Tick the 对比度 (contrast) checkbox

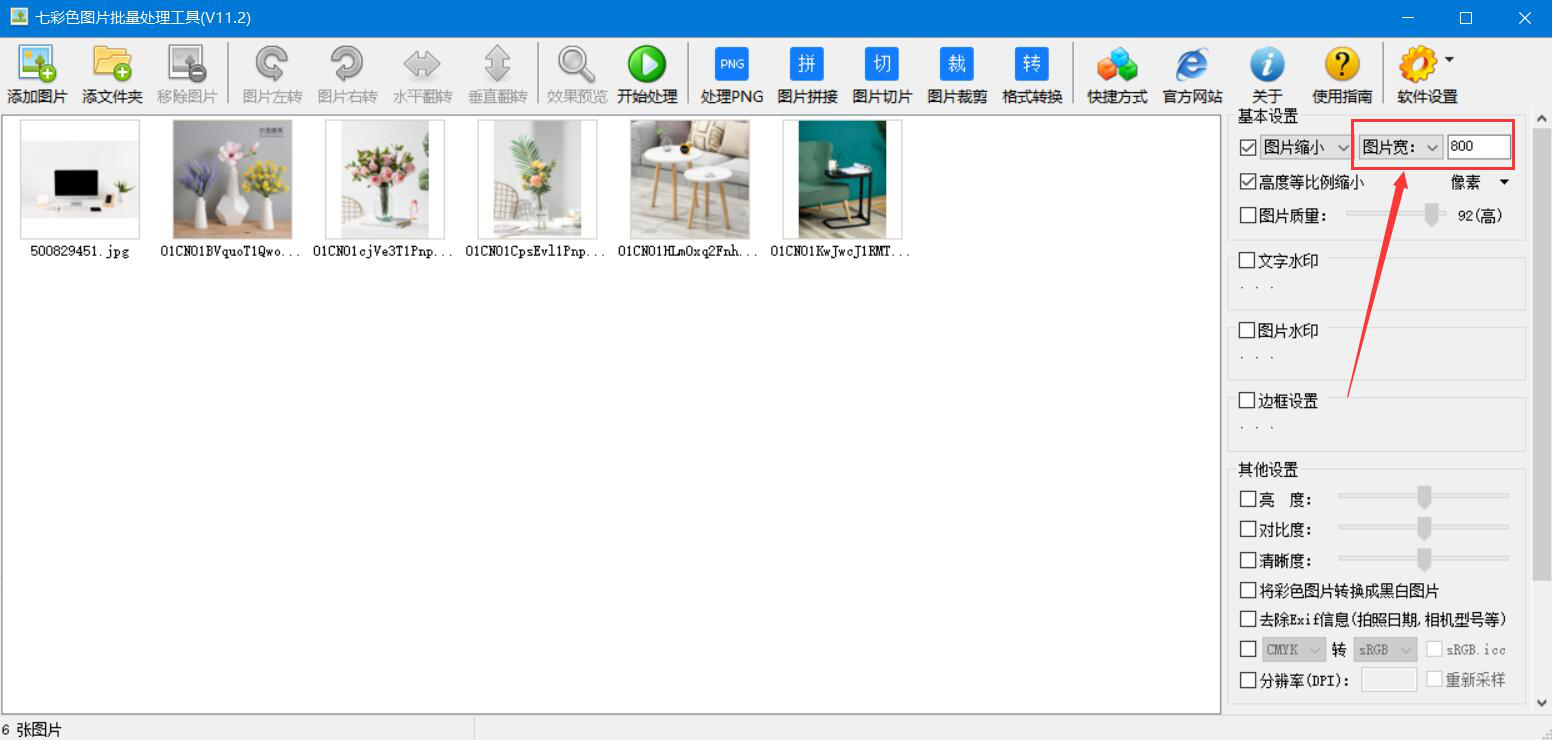[1248, 529]
